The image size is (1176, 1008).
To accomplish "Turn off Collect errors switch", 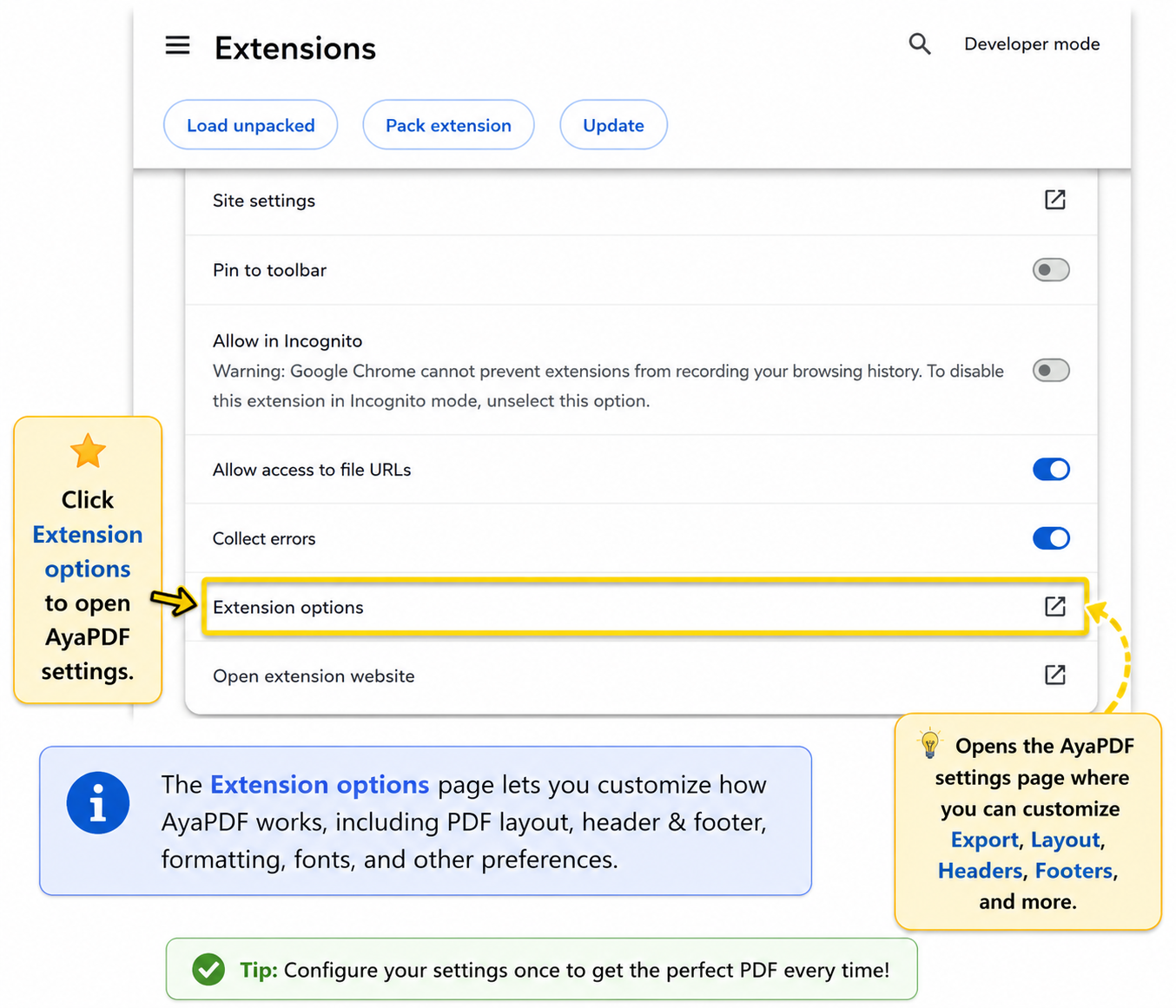I will pos(1051,538).
